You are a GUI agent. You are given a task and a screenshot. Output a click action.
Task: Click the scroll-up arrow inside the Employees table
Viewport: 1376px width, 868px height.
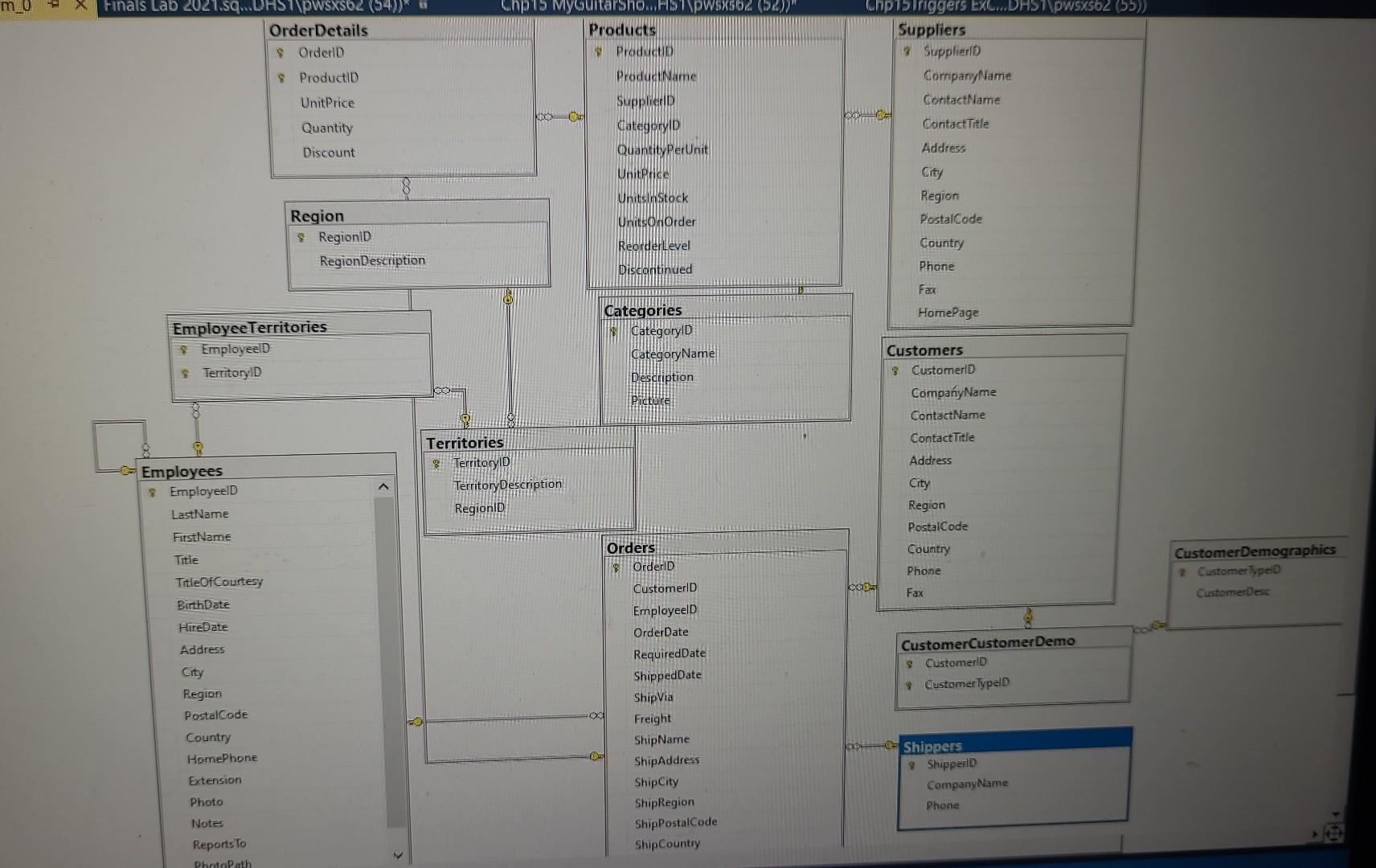(383, 488)
